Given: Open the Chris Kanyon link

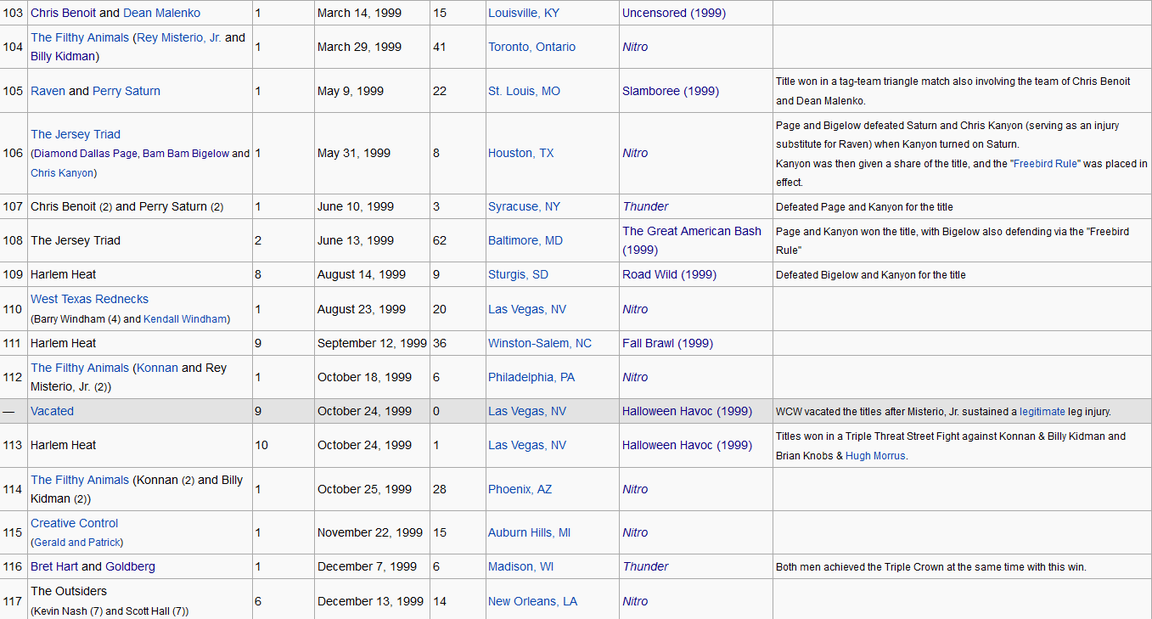Looking at the screenshot, I should pos(62,173).
